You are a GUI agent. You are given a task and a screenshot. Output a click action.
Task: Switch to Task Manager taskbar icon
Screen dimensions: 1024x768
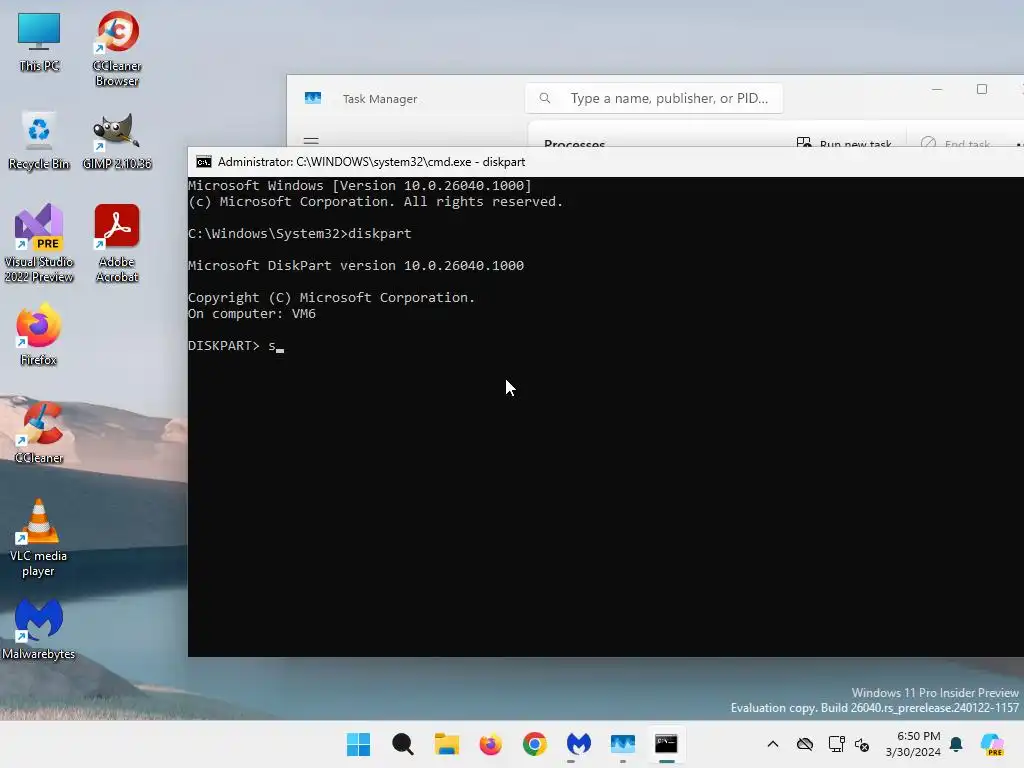point(622,744)
